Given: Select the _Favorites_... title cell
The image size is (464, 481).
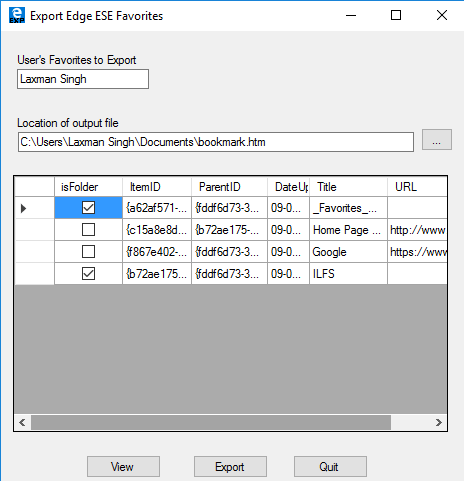Looking at the screenshot, I should click(x=348, y=208).
